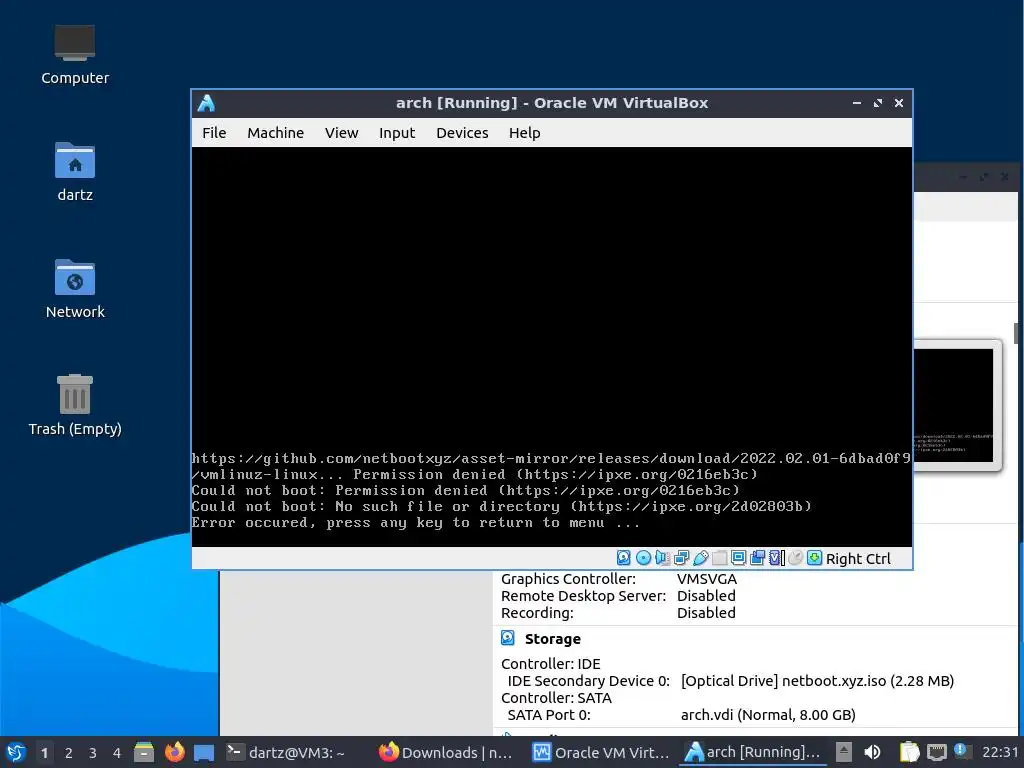The image size is (1024, 768).
Task: Click the Storage section icon in Manager
Action: tap(507, 638)
